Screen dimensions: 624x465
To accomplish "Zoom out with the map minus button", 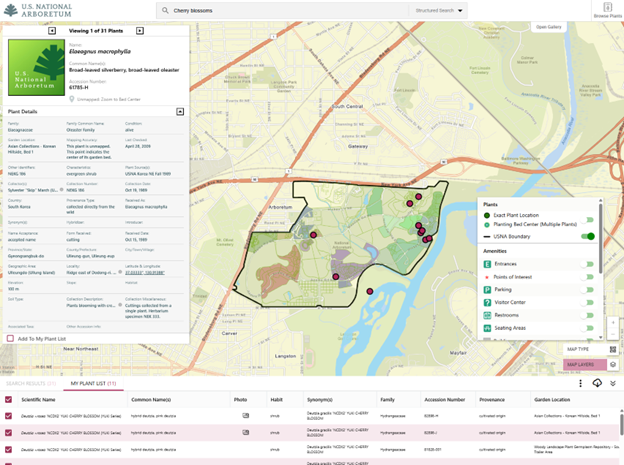I will [613, 334].
